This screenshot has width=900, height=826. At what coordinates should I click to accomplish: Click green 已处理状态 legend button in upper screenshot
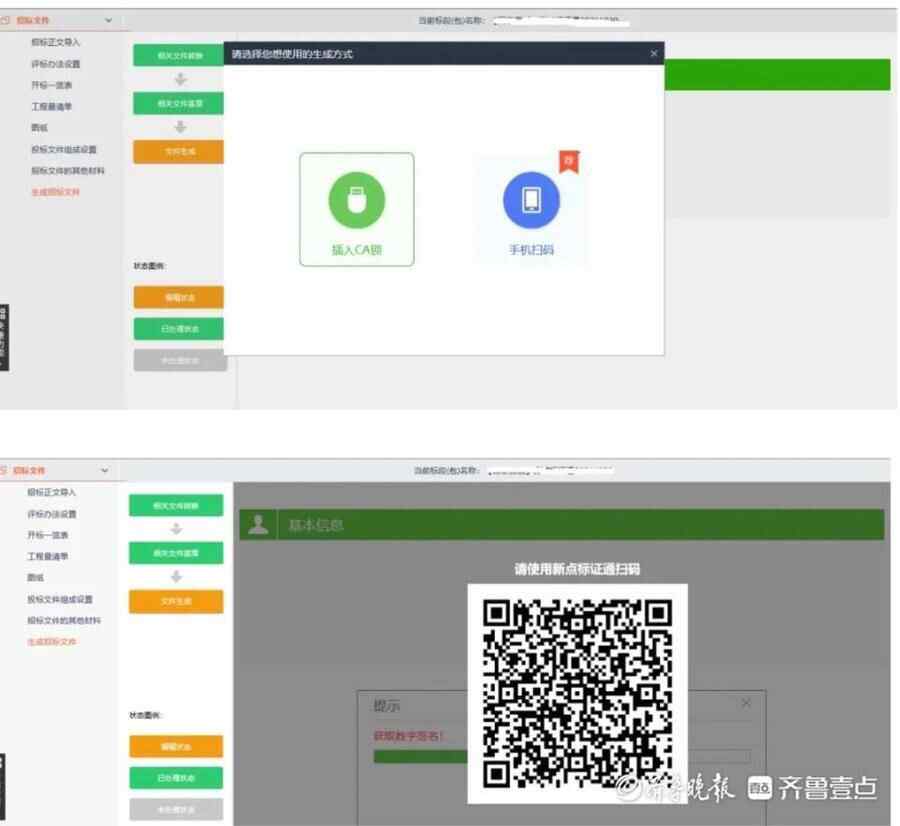(x=179, y=329)
